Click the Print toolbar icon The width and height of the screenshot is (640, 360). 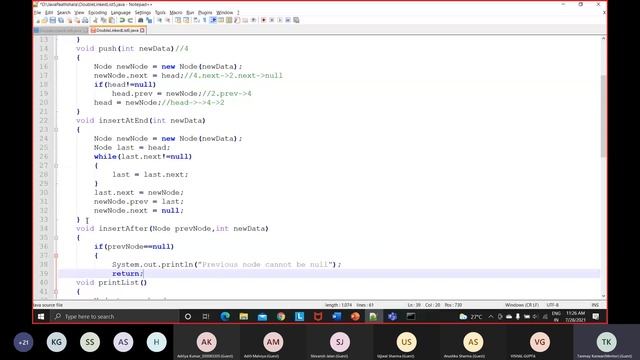click(x=85, y=20)
